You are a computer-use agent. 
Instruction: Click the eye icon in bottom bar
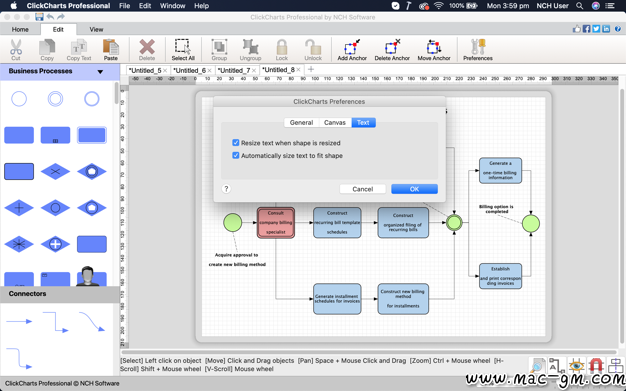(576, 365)
